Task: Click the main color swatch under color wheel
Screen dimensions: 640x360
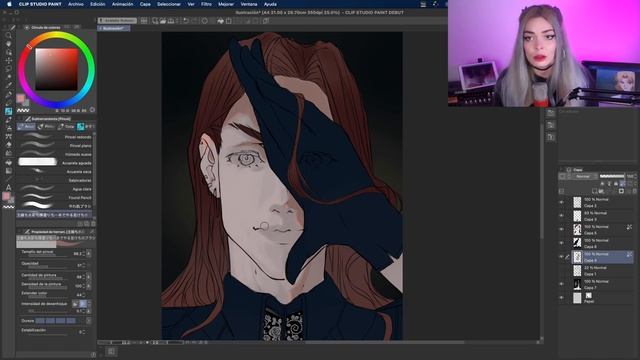Action: [x=20, y=98]
